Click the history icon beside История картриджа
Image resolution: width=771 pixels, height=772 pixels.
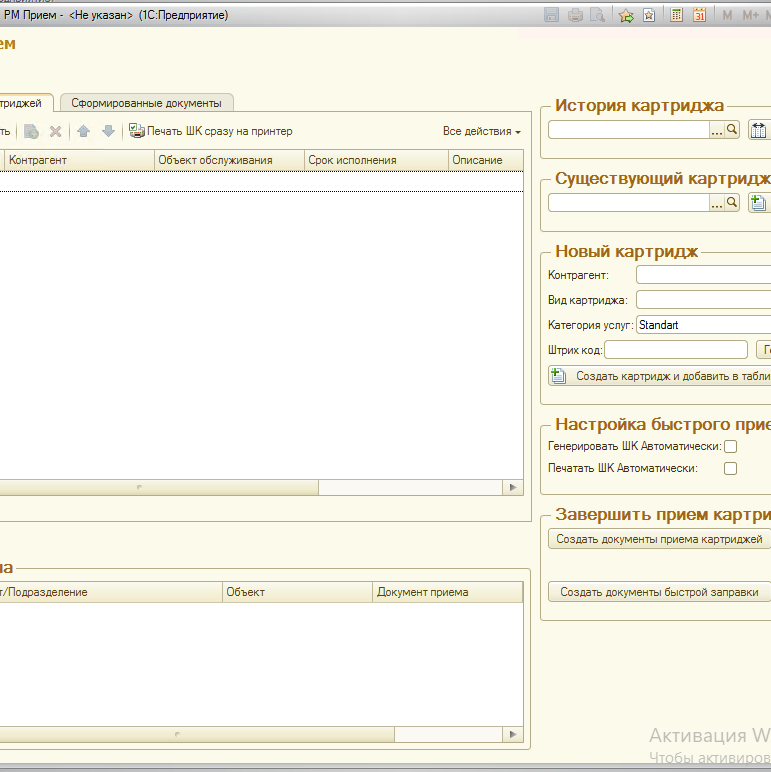point(758,130)
